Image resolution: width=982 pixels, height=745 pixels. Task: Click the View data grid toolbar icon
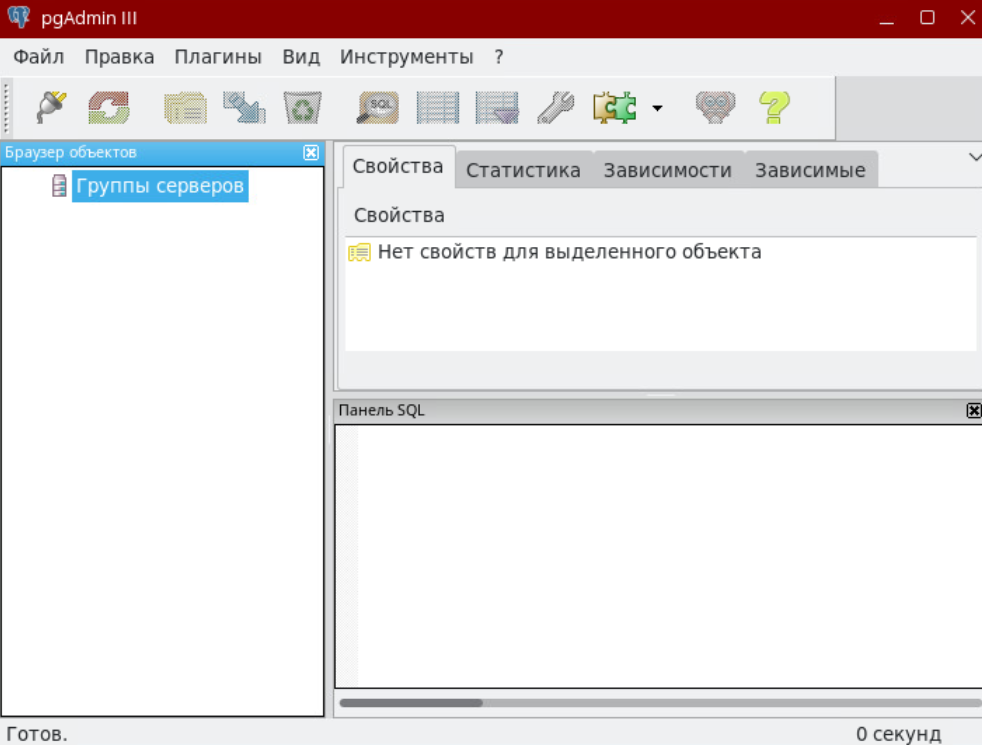tap(438, 107)
